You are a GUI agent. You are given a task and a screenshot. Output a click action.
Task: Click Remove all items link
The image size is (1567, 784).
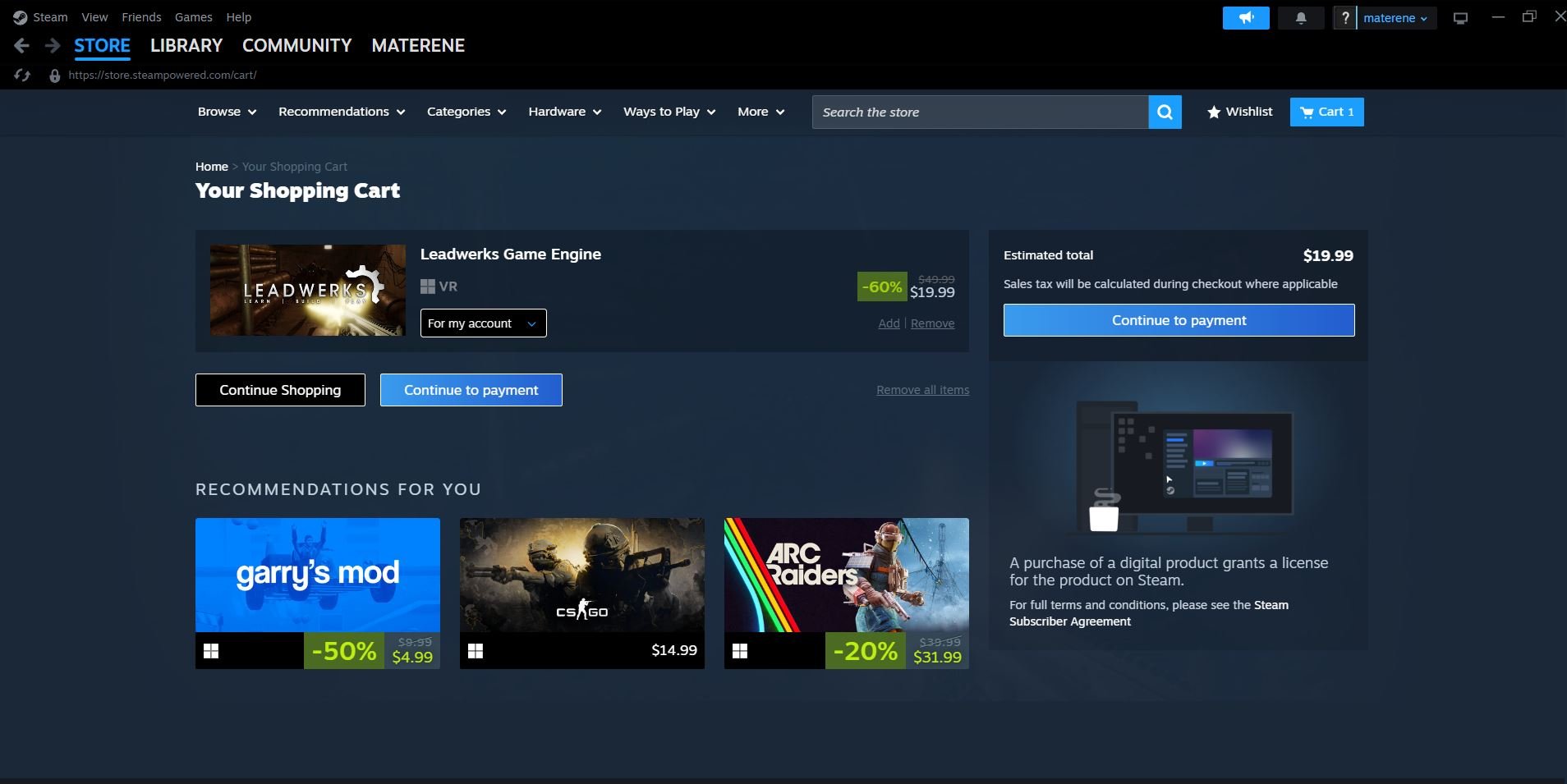tap(922, 390)
